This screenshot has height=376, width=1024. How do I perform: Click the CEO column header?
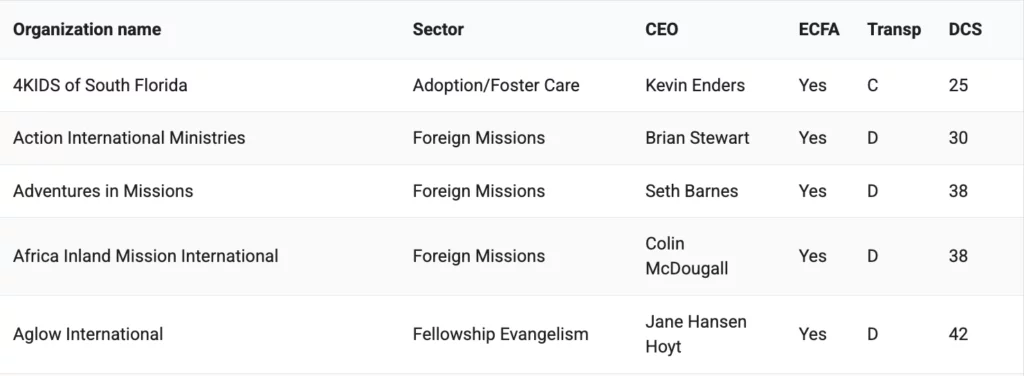click(662, 29)
